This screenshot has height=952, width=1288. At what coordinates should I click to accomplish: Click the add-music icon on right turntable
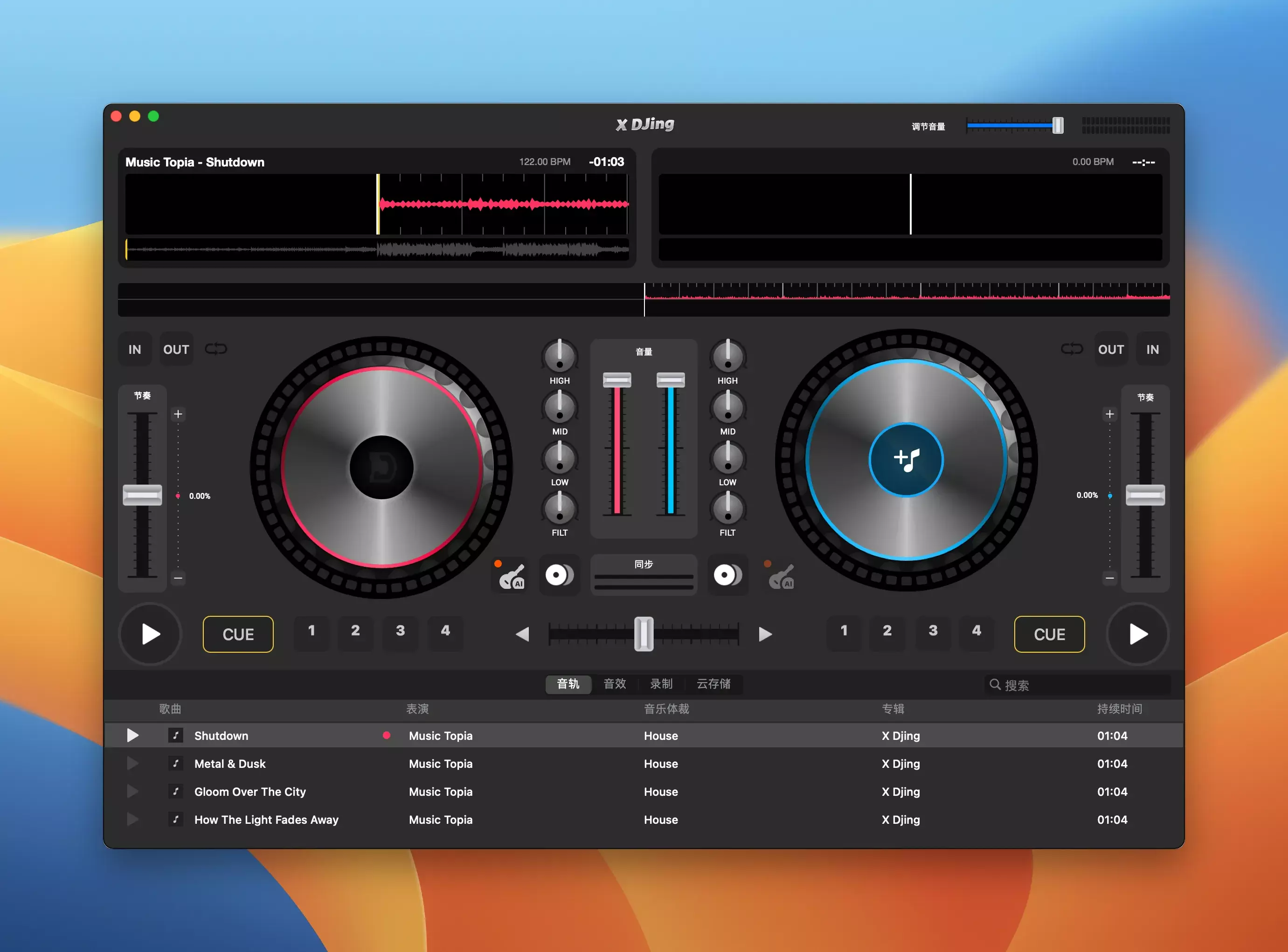click(906, 459)
